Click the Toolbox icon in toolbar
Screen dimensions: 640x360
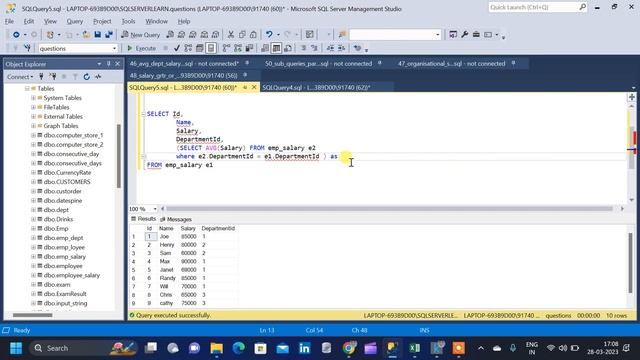click(476, 35)
